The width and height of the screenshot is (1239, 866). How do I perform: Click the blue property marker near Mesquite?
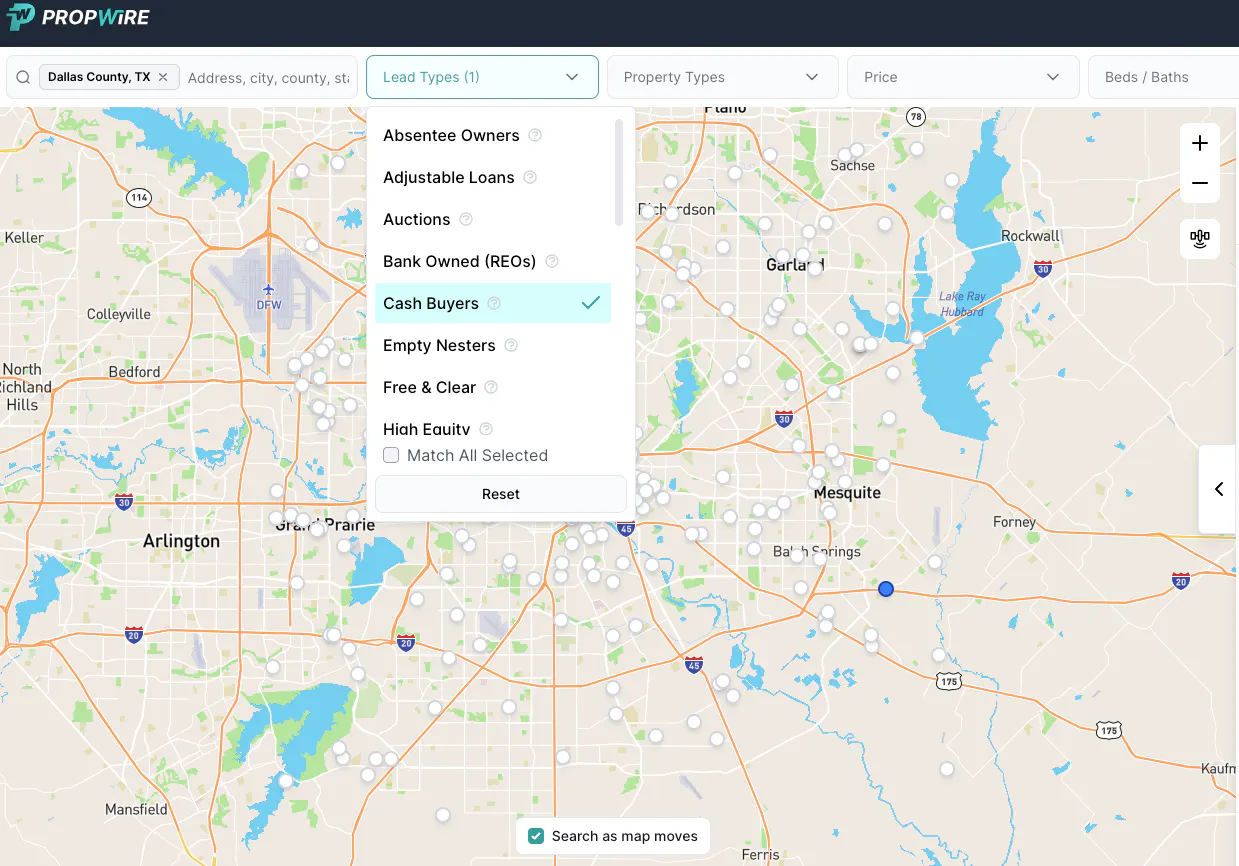(885, 589)
